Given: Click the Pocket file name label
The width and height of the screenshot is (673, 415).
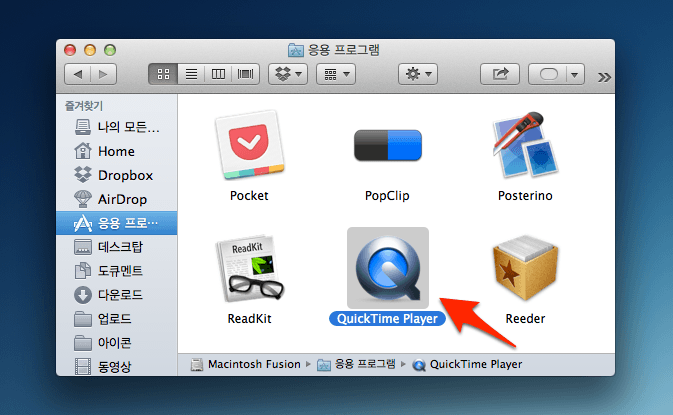Looking at the screenshot, I should point(249,196).
